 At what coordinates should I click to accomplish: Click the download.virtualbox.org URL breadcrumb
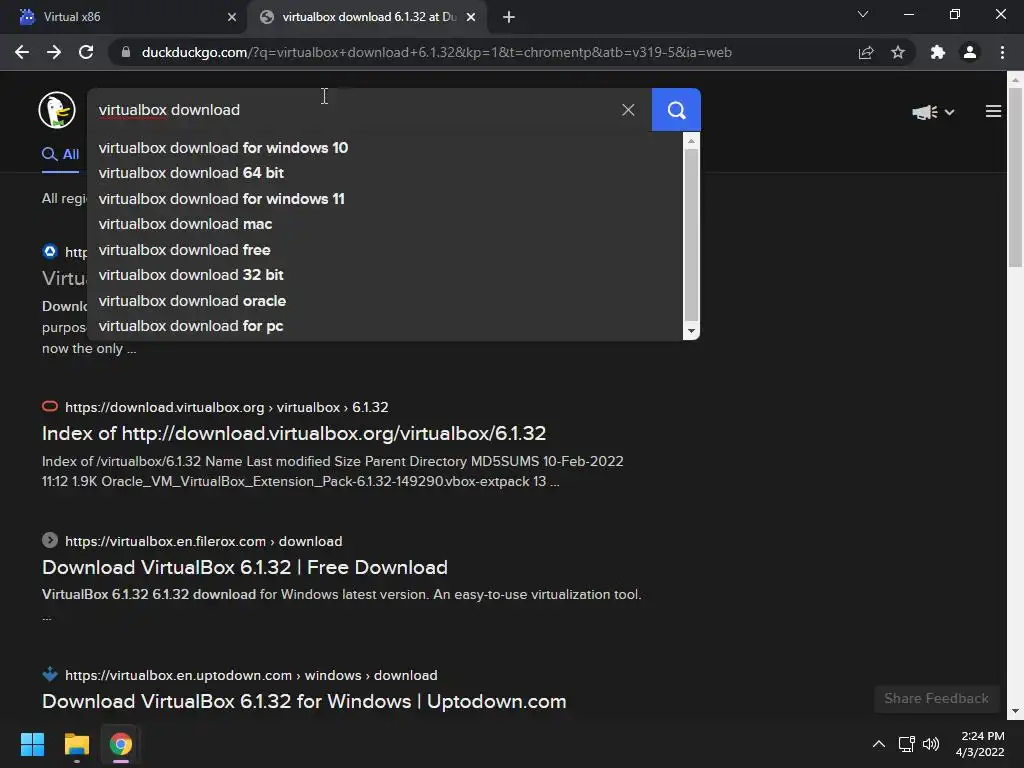click(x=227, y=408)
